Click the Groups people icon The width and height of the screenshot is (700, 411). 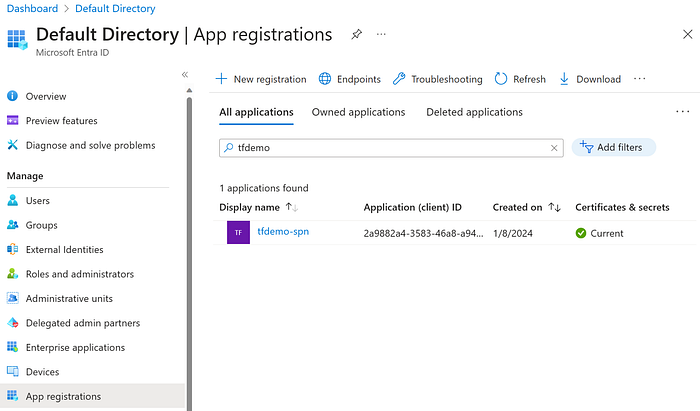click(12, 224)
